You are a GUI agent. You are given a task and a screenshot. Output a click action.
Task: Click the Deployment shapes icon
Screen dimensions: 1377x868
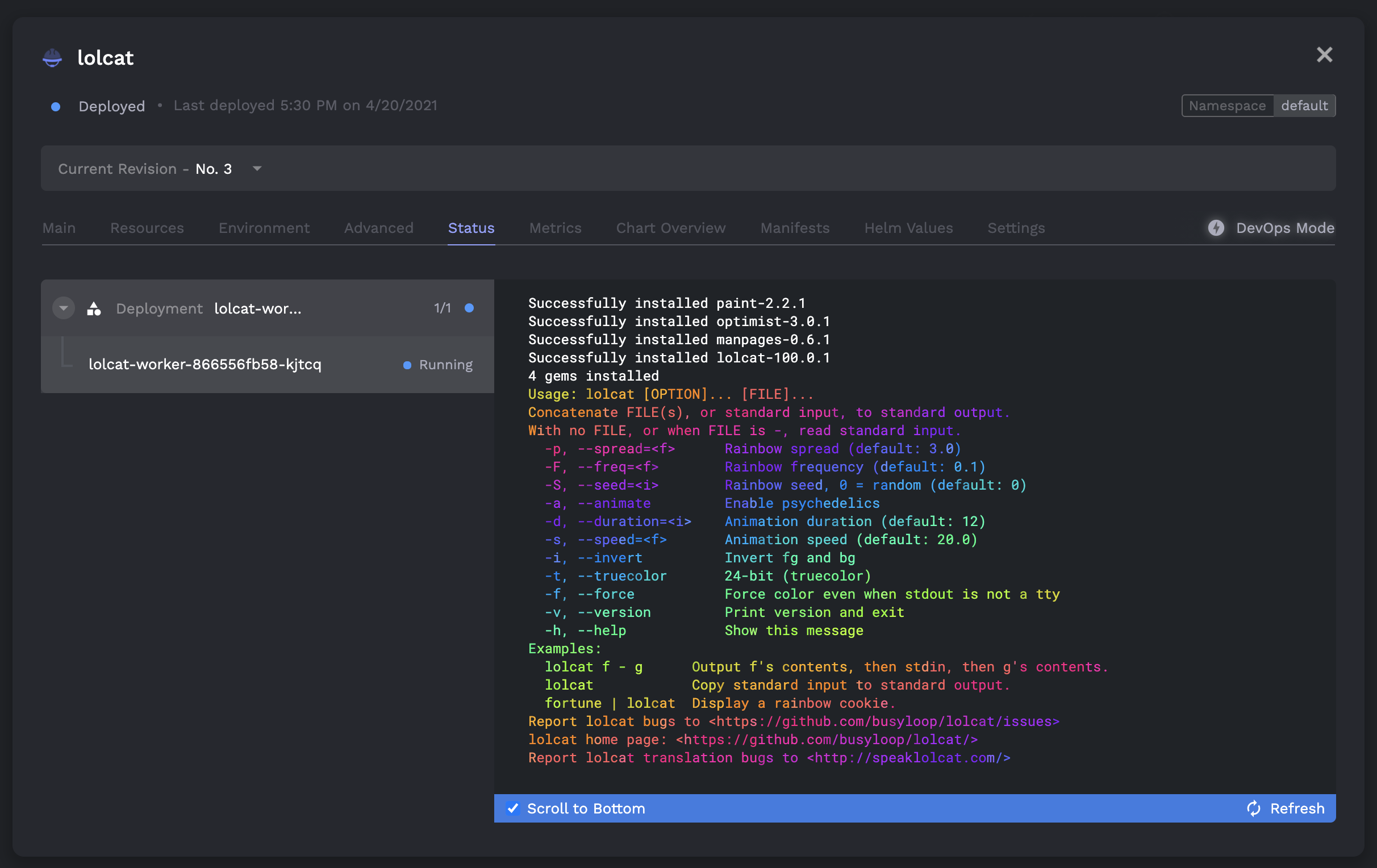[x=94, y=309]
